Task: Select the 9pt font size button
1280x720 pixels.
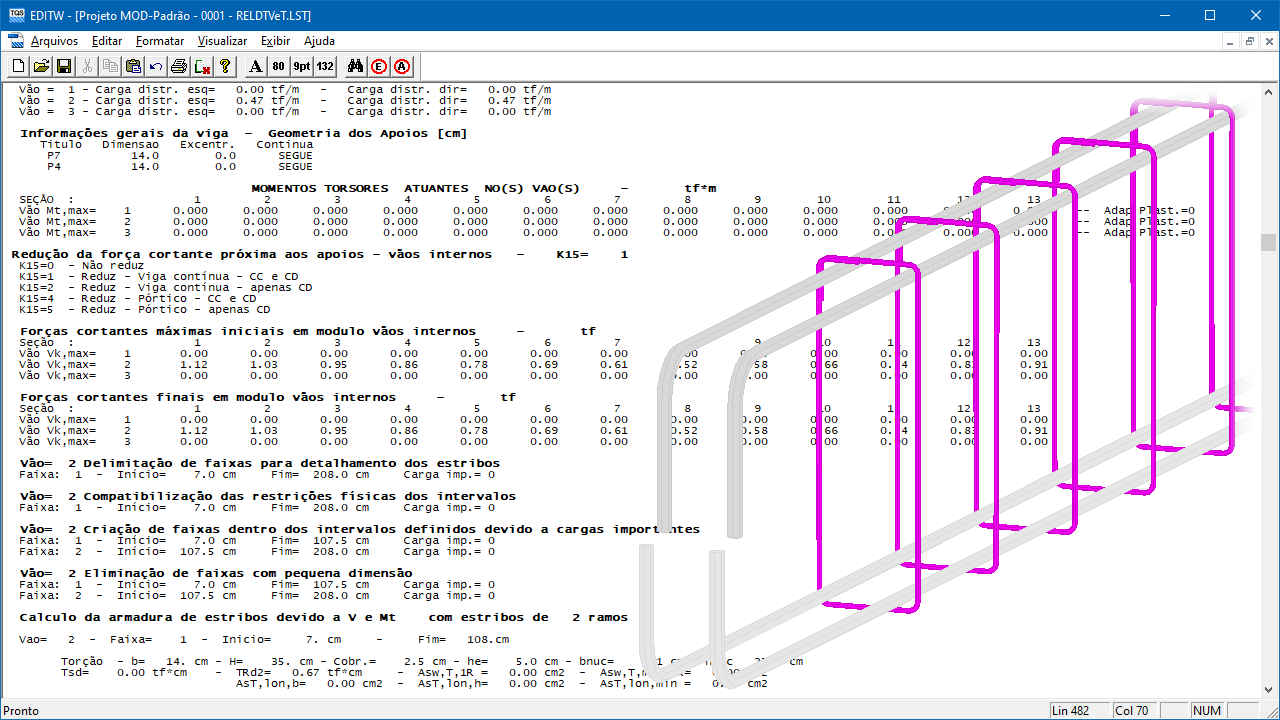Action: coord(302,66)
